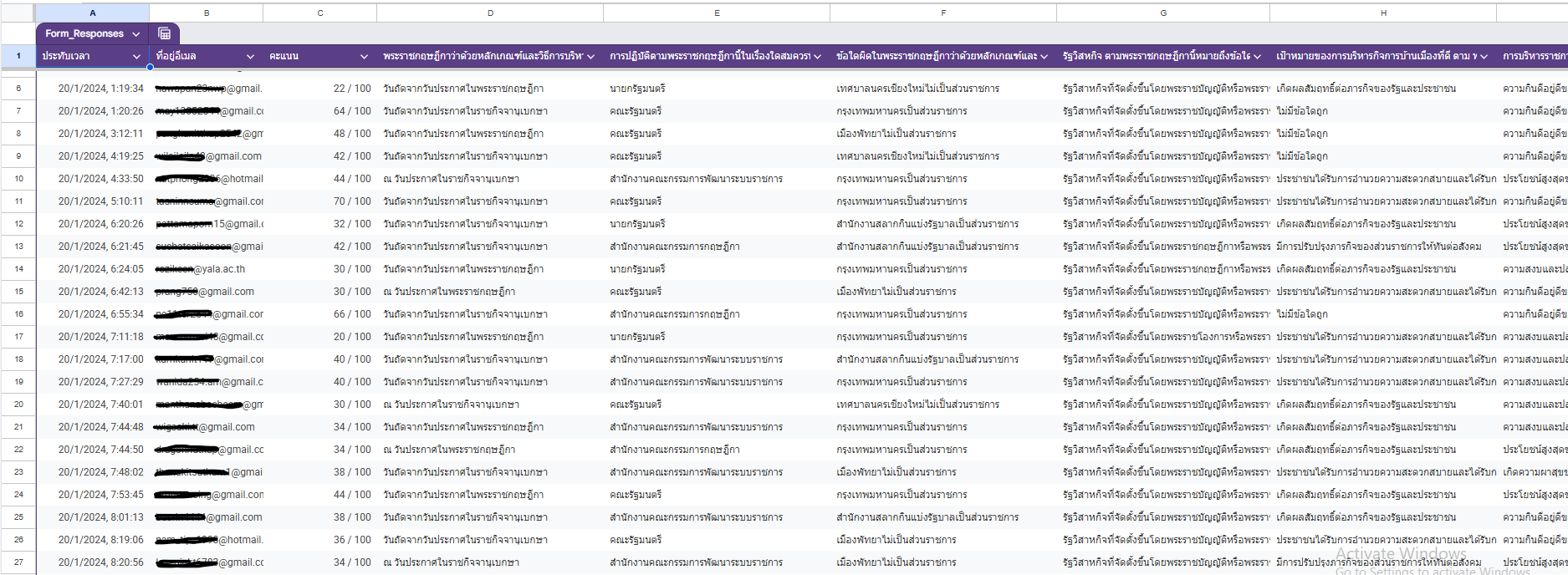Open the ประทับเวลา column dropdown

(x=136, y=56)
